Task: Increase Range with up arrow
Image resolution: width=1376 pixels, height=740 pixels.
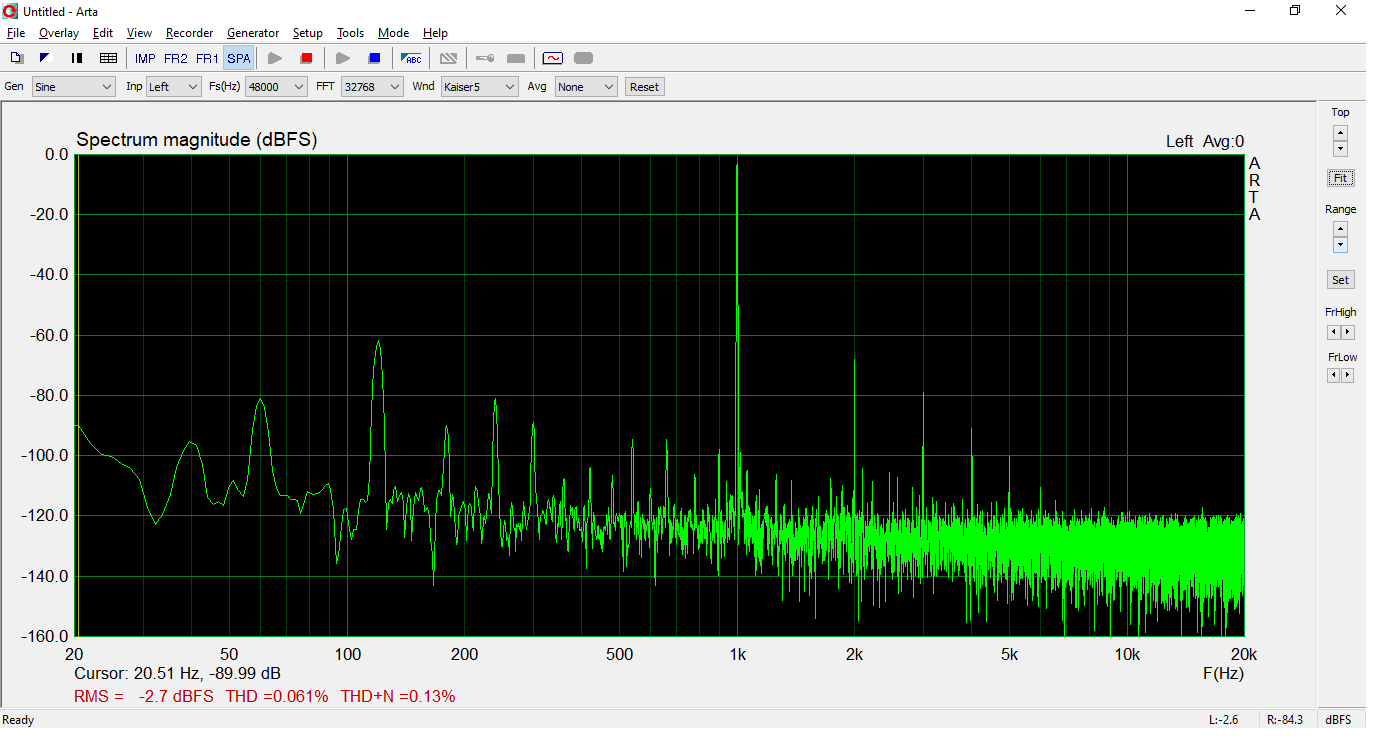Action: 1340,229
